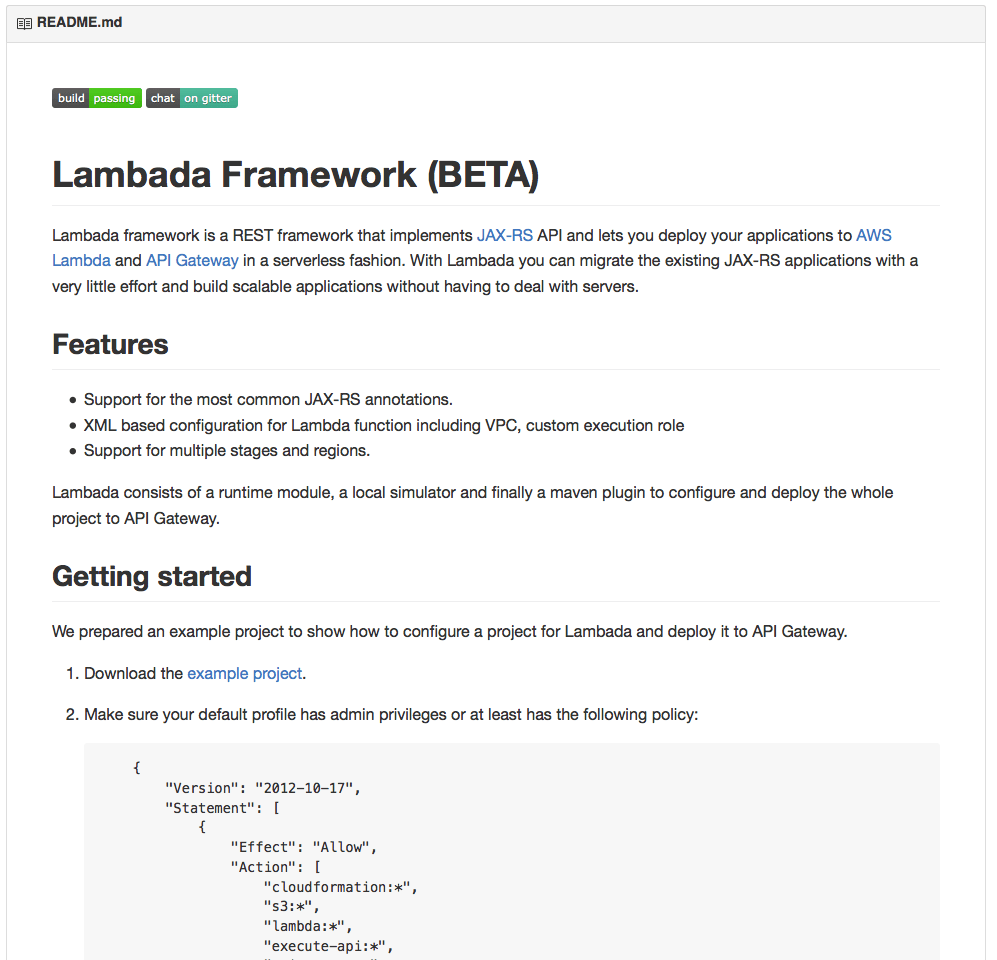
Task: Click the document icon beside README.md title
Action: pyautogui.click(x=23, y=22)
